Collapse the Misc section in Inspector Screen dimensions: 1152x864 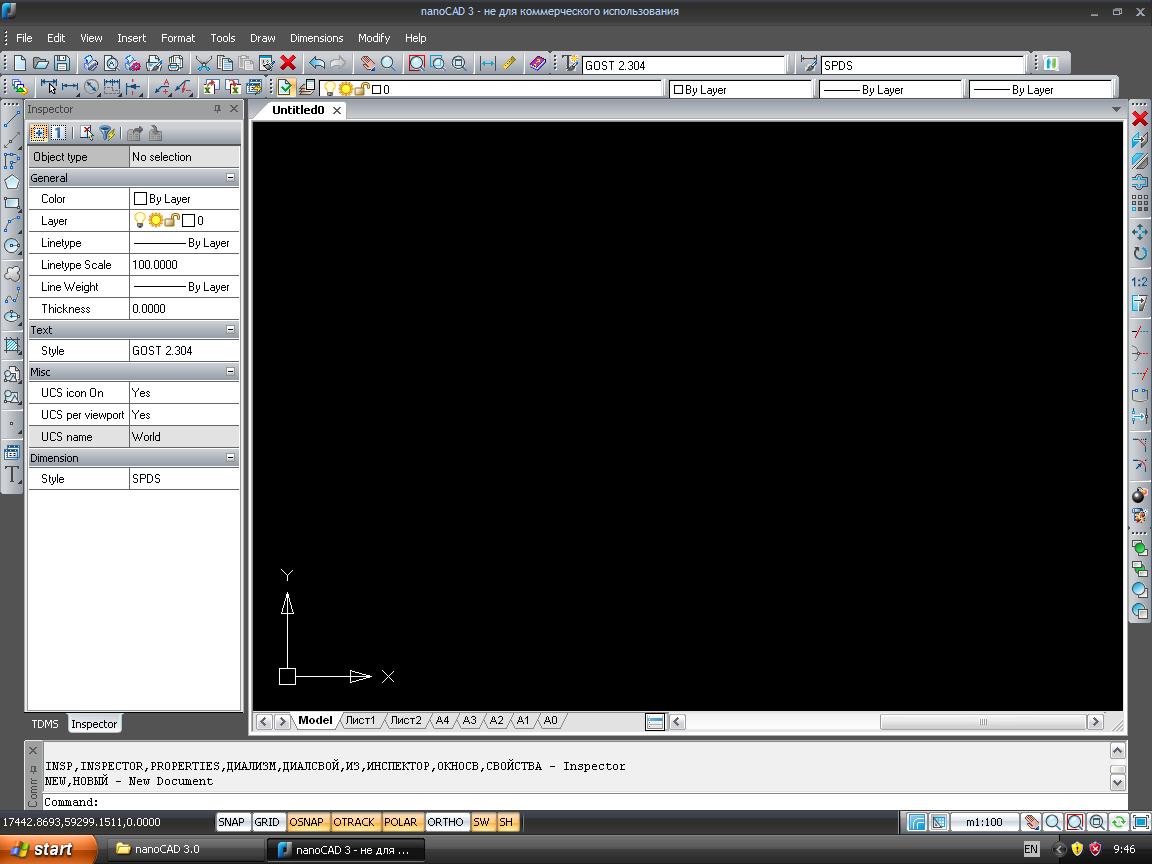tap(230, 372)
